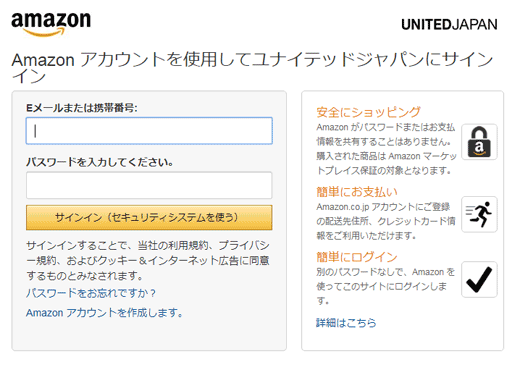Click the UNITEDJAPAN logo
520x383 pixels.
449,25
